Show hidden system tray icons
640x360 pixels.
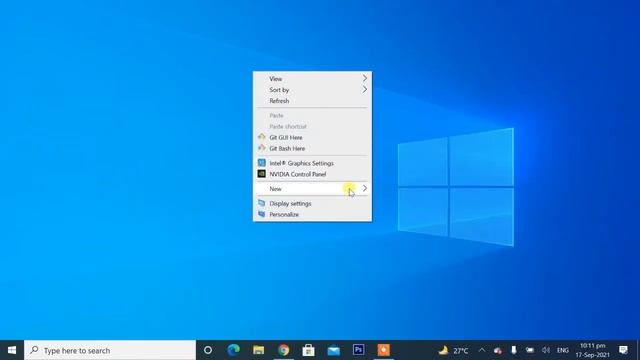coord(482,350)
